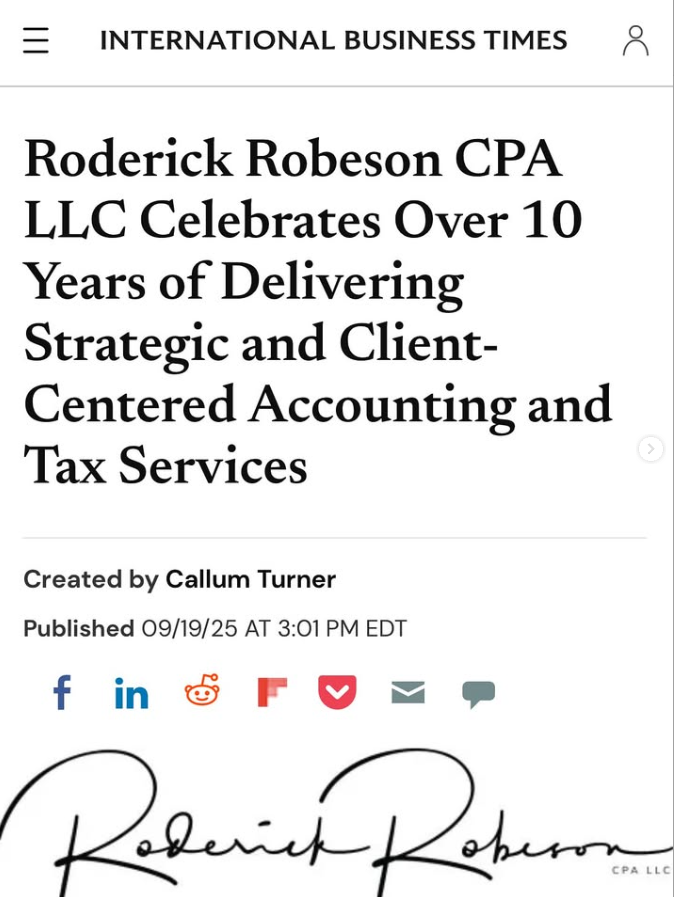674x897 pixels.
Task: Click "Tax Services" in the headline
Action: click(165, 465)
